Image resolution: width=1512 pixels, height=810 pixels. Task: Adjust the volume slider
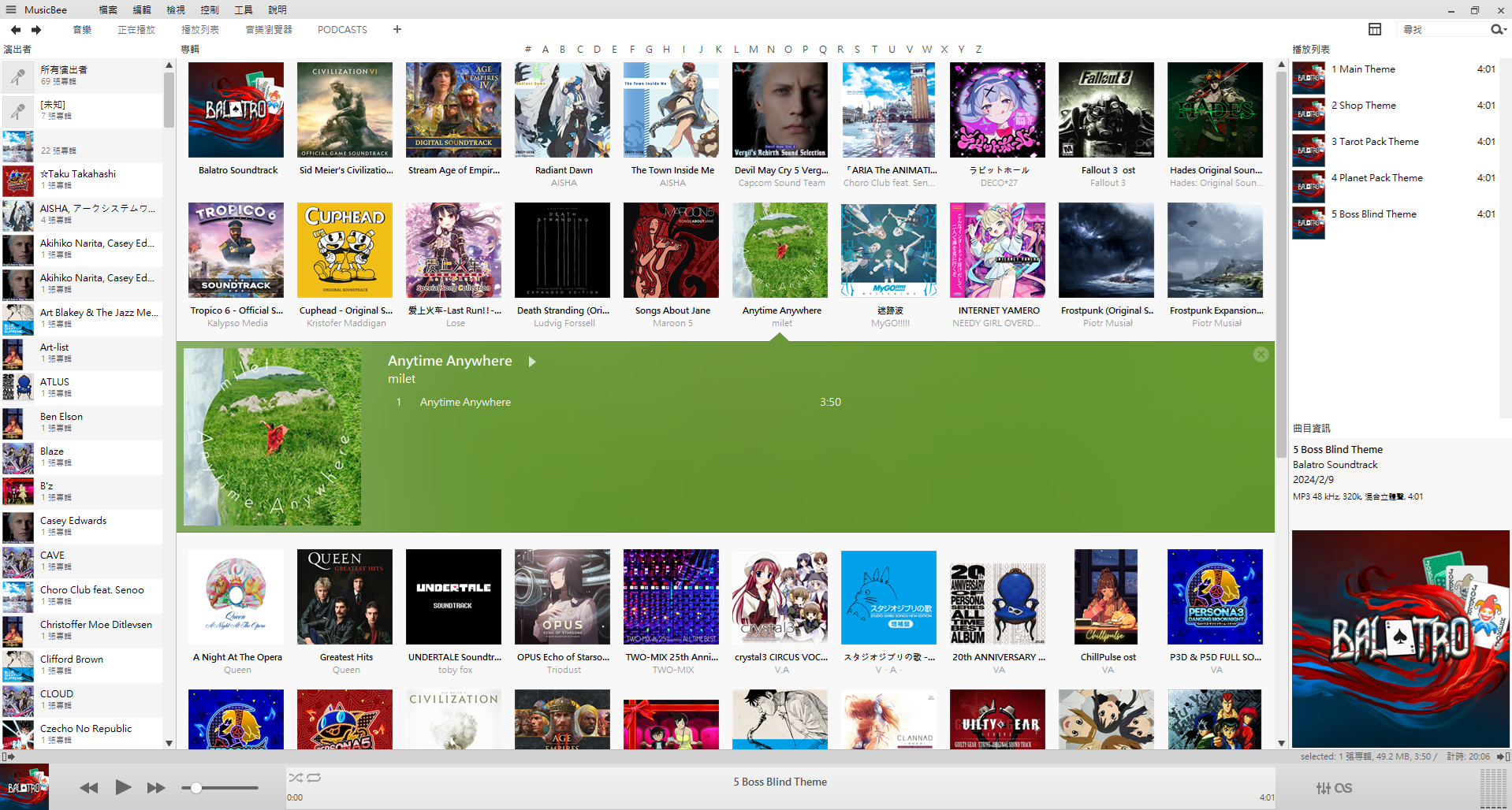220,788
